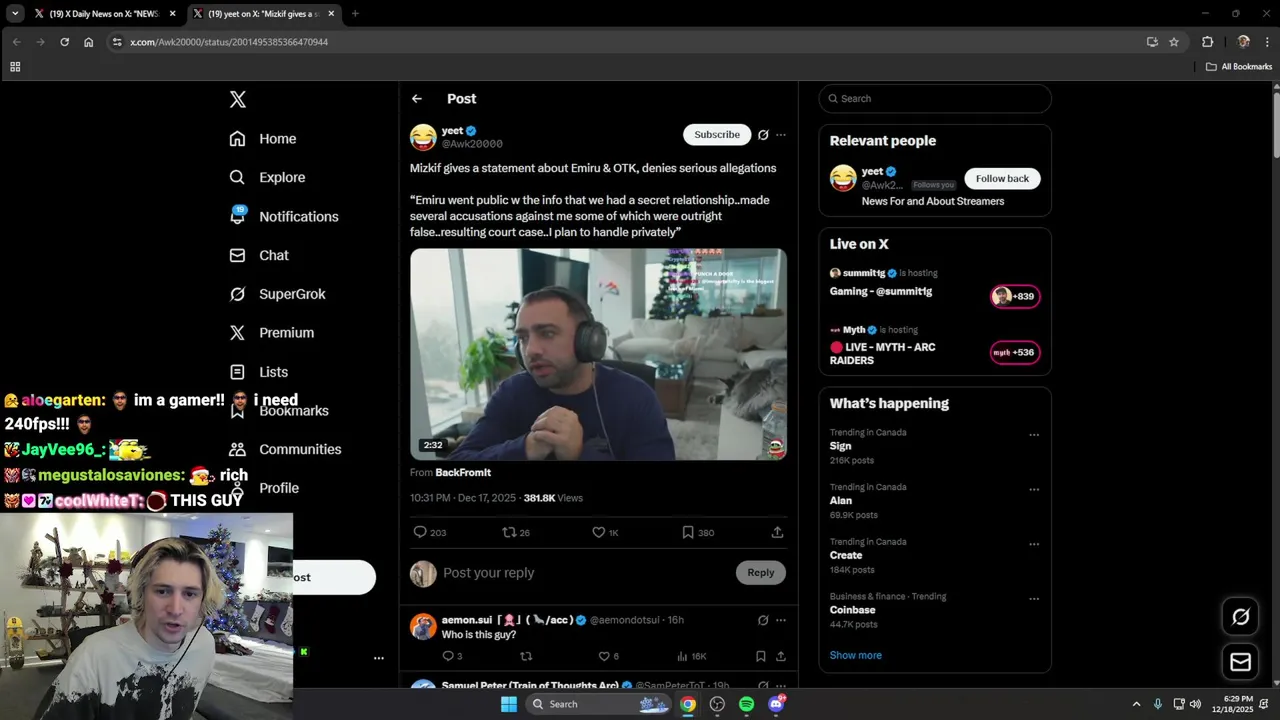The width and height of the screenshot is (1280, 720).
Task: Open the Windows Start menu
Action: point(509,704)
